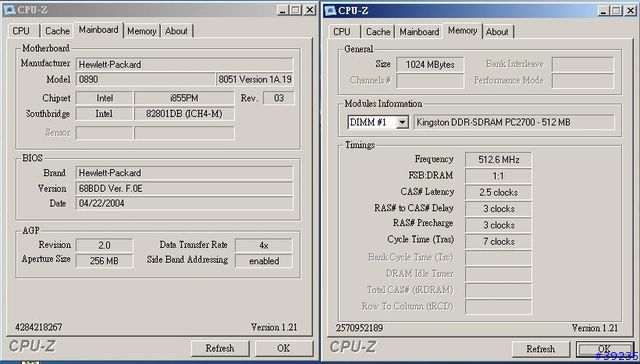Open the Cache tab in left CPU-Z window
The height and width of the screenshot is (364, 640).
click(57, 31)
